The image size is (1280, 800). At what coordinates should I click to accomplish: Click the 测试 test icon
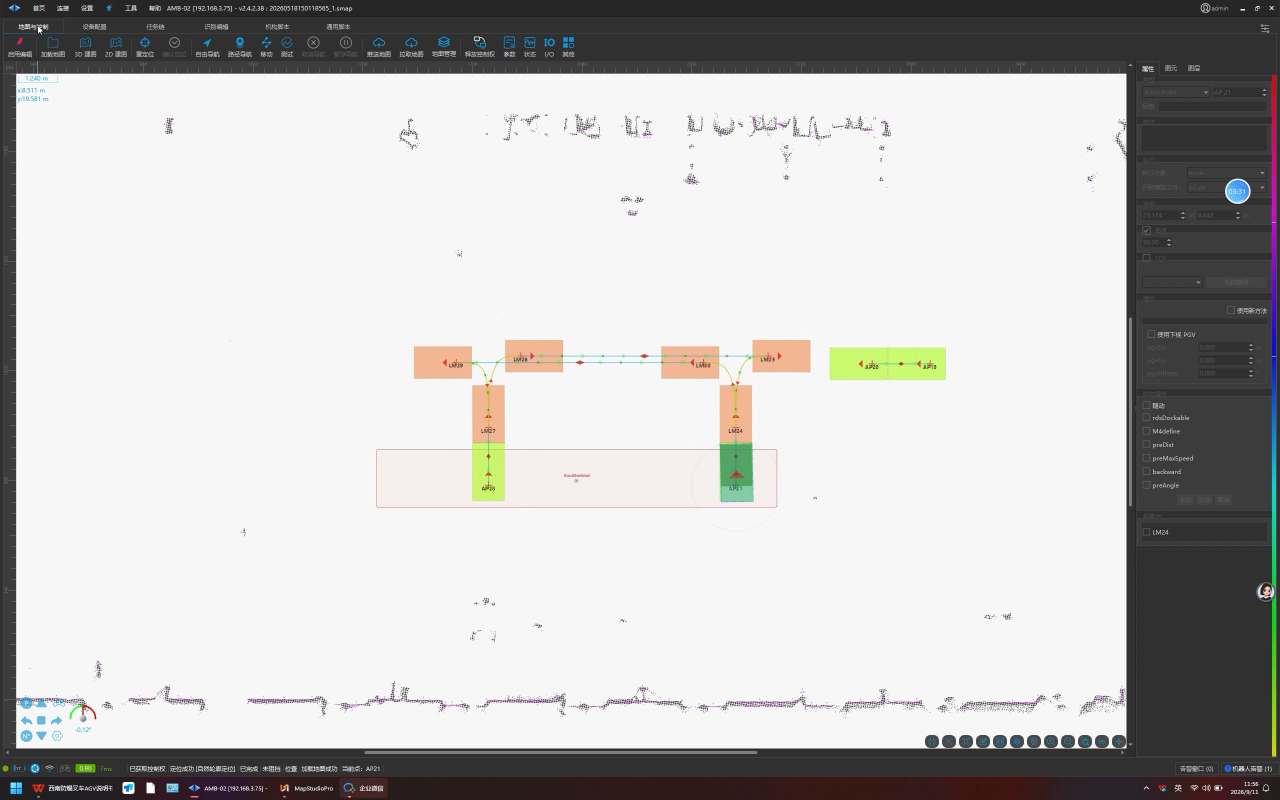pos(287,43)
